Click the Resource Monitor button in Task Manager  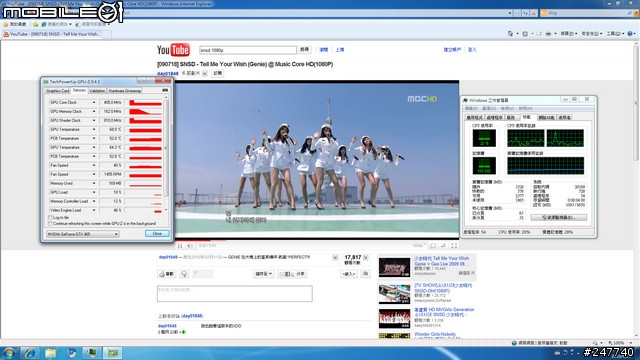point(559,218)
